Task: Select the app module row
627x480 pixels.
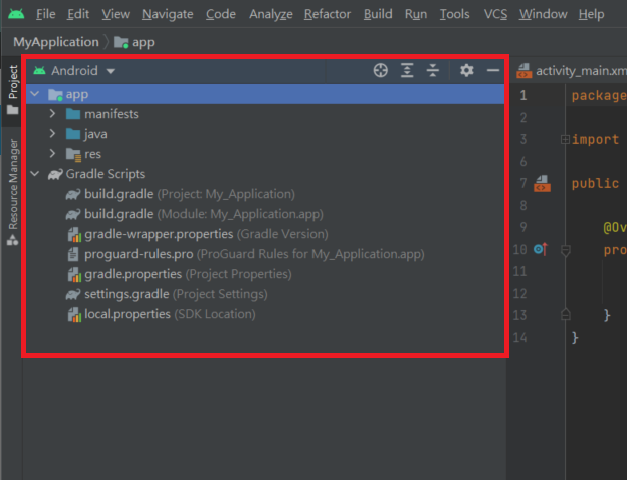Action: [265, 94]
